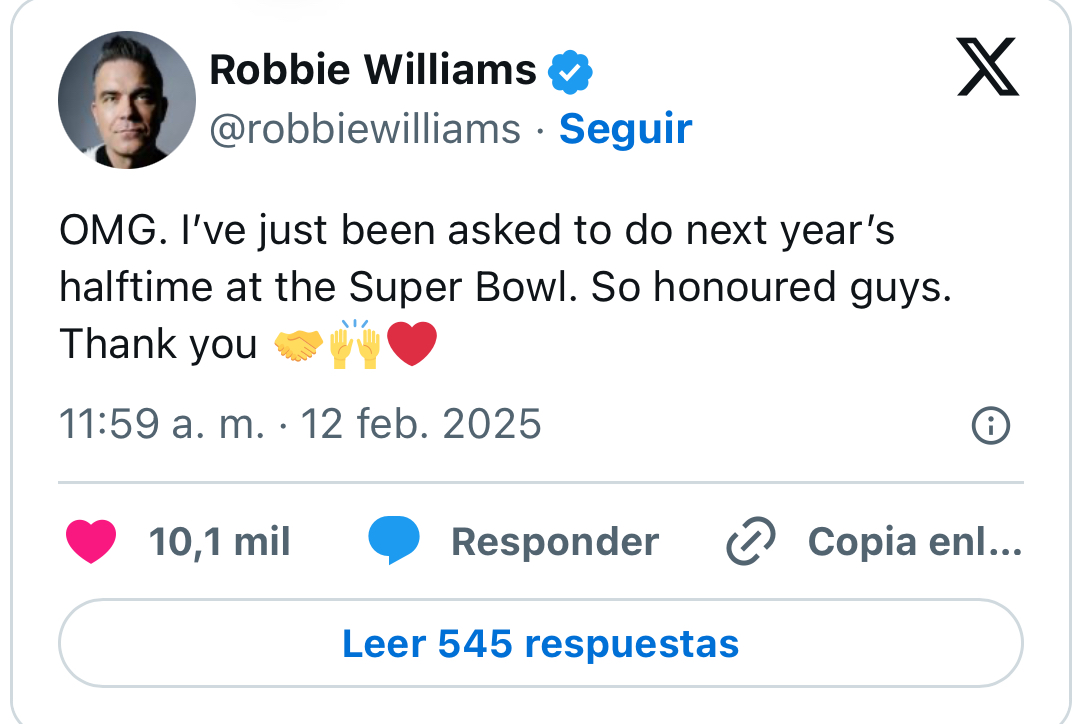This screenshot has height=724, width=1079.
Task: Click the 12 feb. 2025 date
Action: pos(421,425)
